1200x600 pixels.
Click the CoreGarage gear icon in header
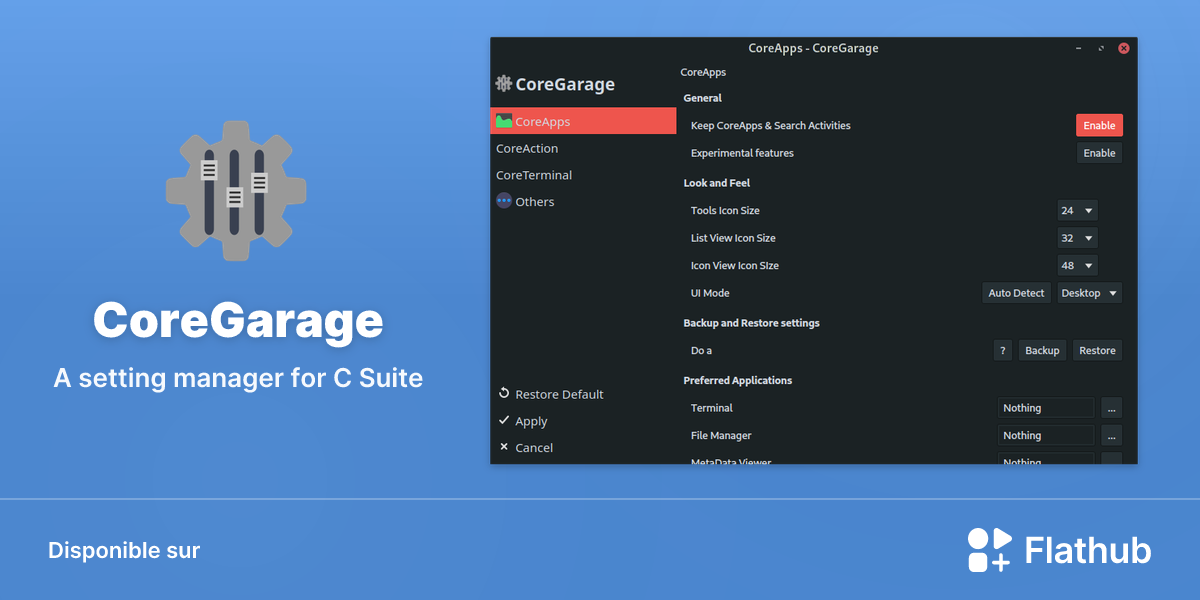(x=503, y=84)
